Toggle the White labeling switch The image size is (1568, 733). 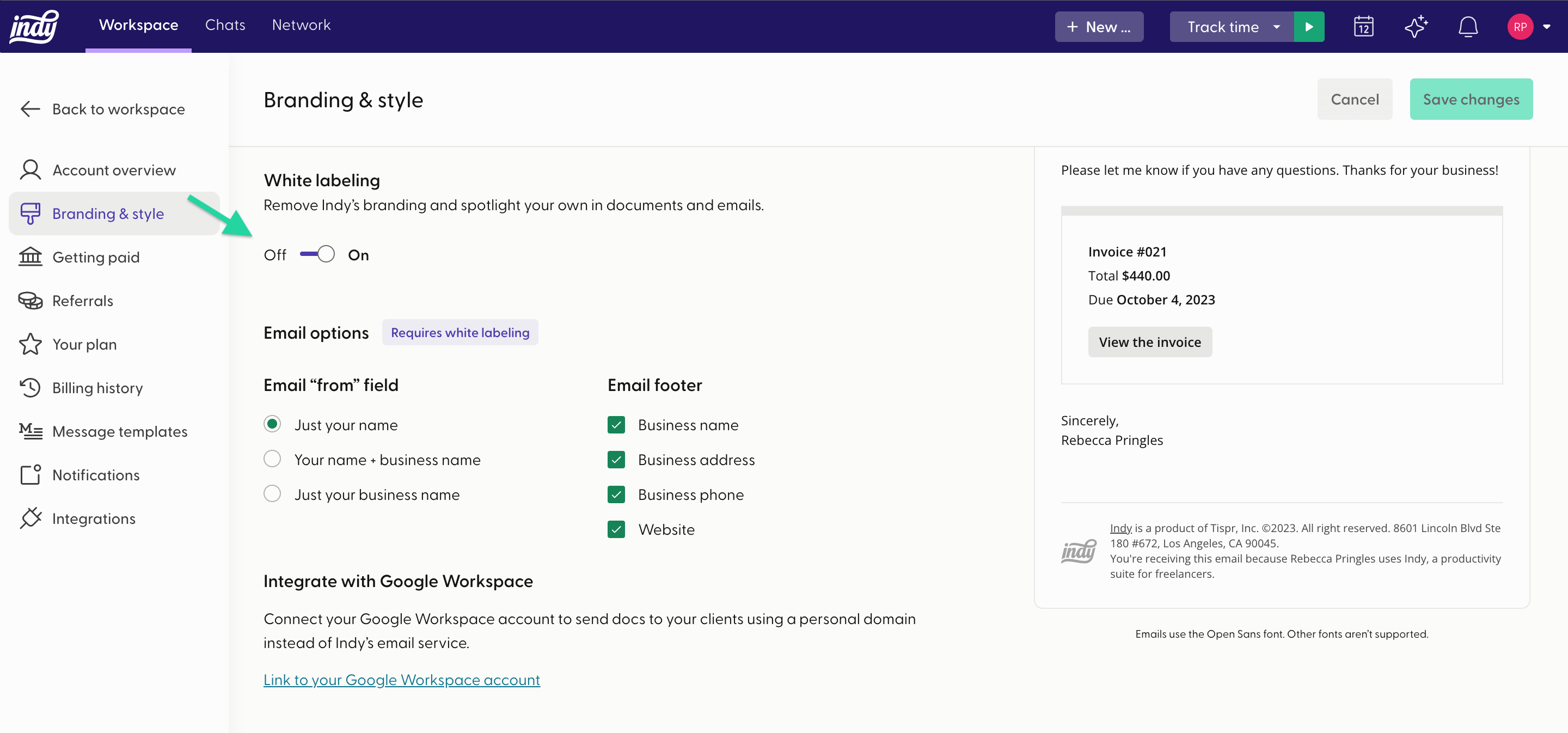tap(317, 254)
